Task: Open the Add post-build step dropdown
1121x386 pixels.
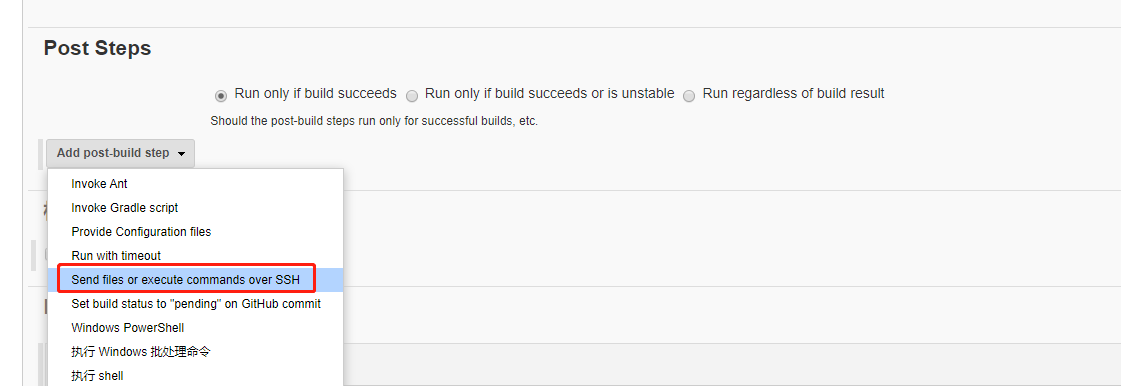Action: pos(120,153)
